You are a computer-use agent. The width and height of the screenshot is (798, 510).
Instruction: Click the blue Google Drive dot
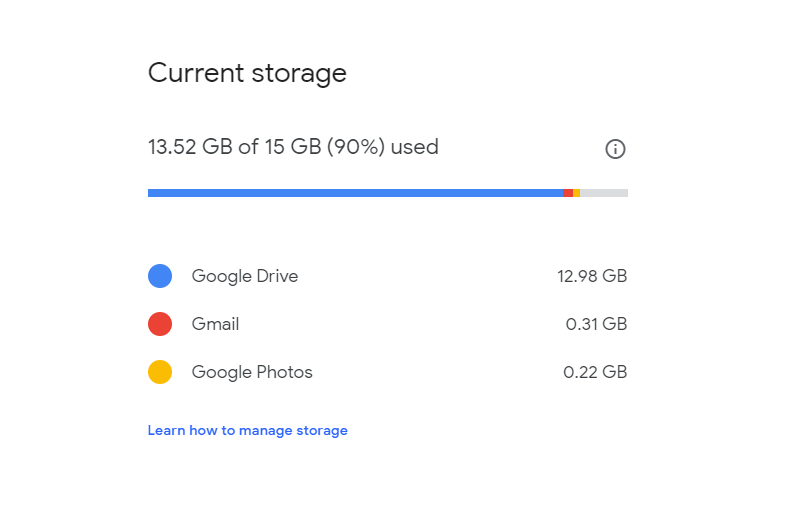[160, 276]
